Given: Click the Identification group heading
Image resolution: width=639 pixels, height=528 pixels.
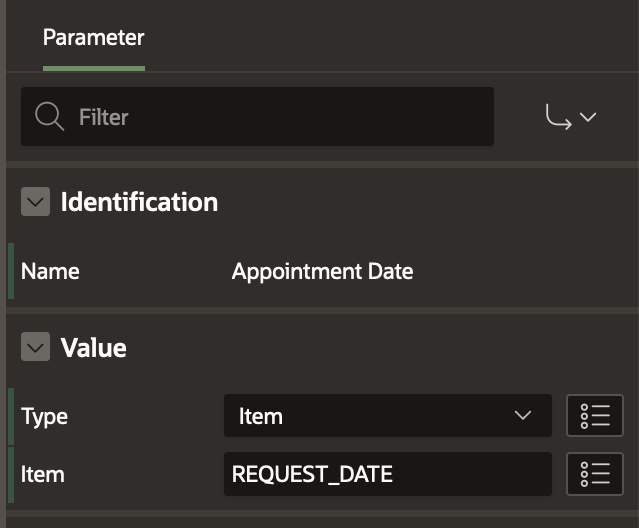Looking at the screenshot, I should tap(139, 202).
